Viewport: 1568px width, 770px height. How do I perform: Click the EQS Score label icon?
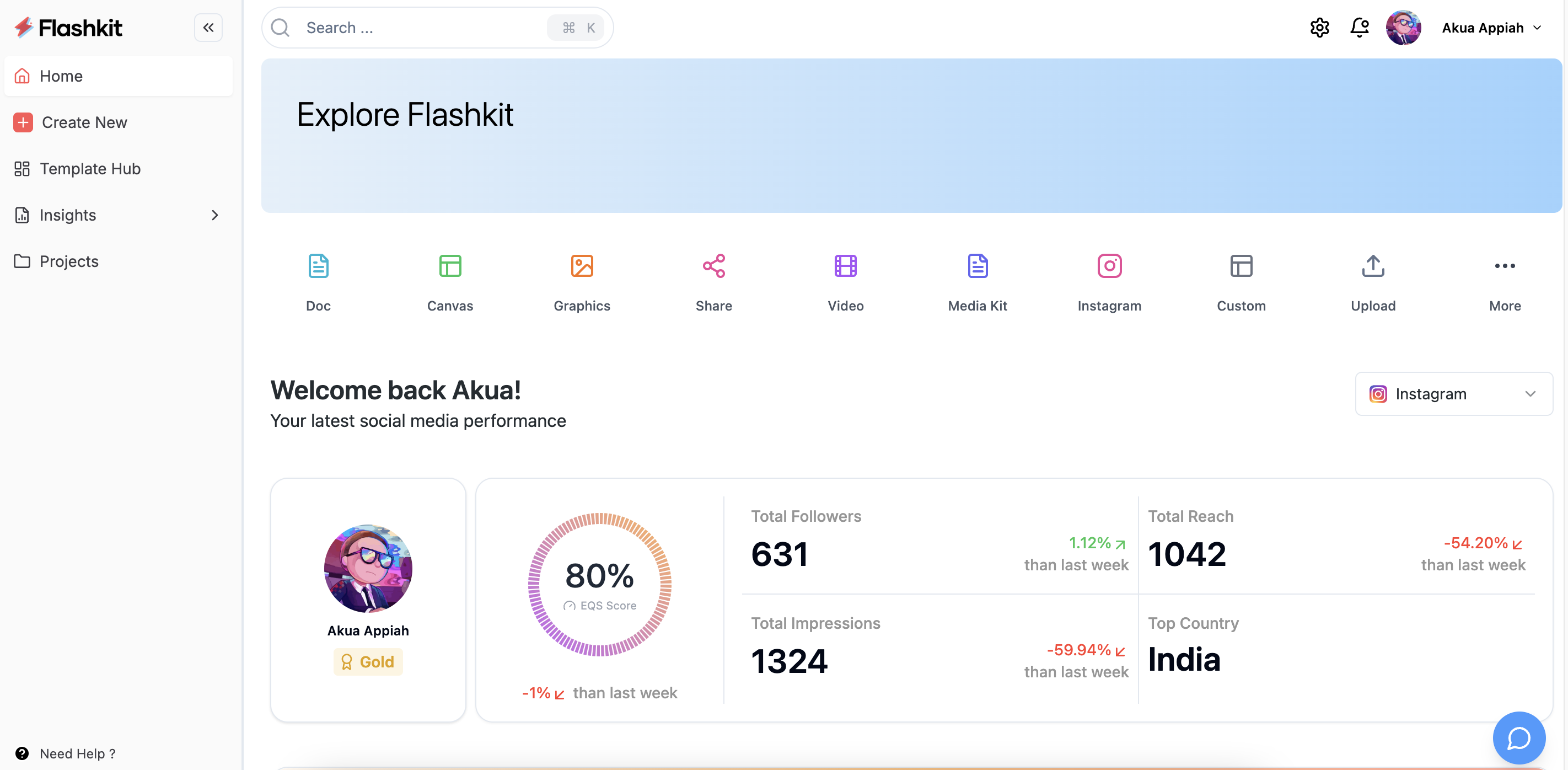pyautogui.click(x=569, y=606)
